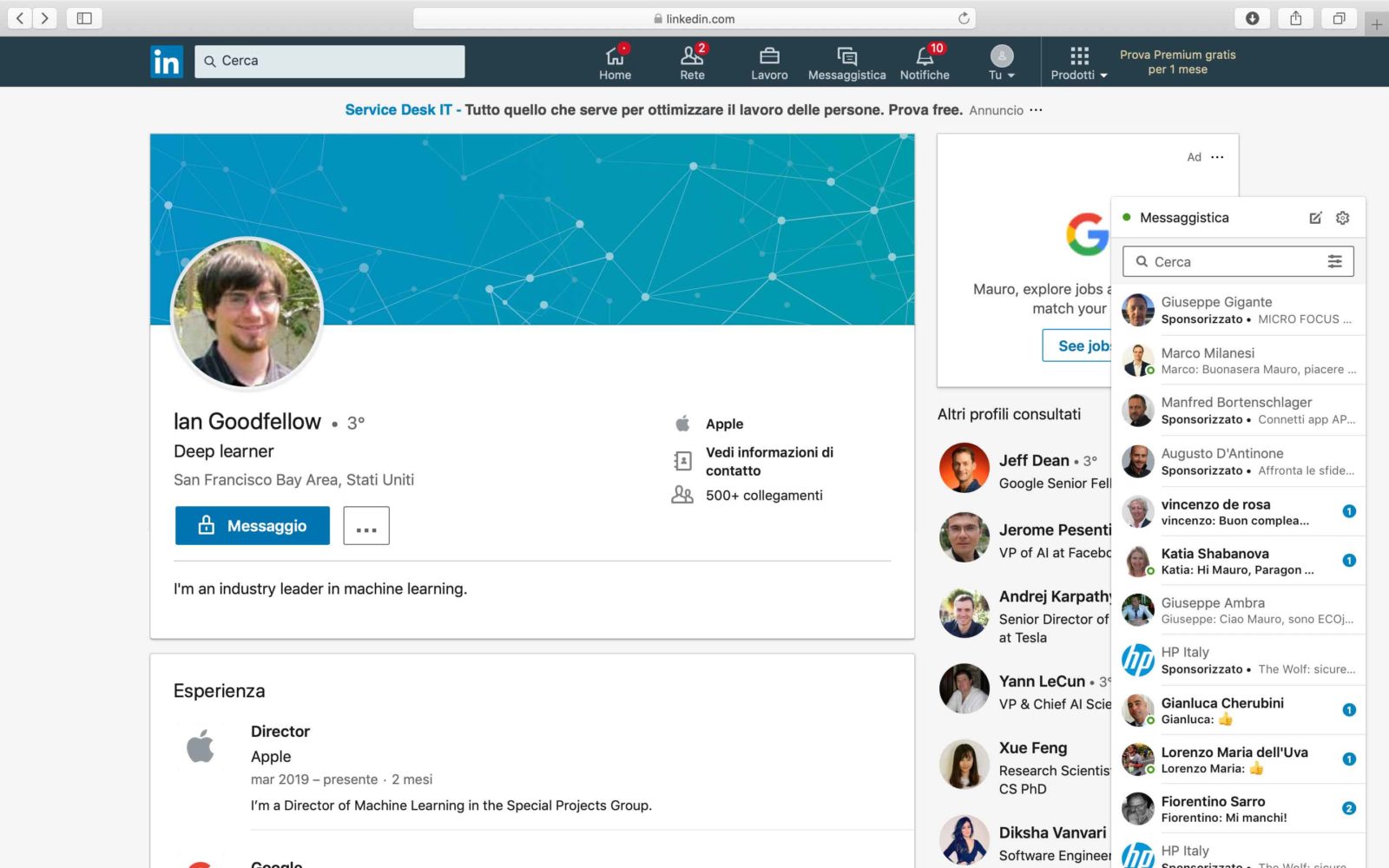Viewport: 1389px width, 868px height.
Task: Open Marco Milanesi conversation
Action: click(x=1238, y=360)
